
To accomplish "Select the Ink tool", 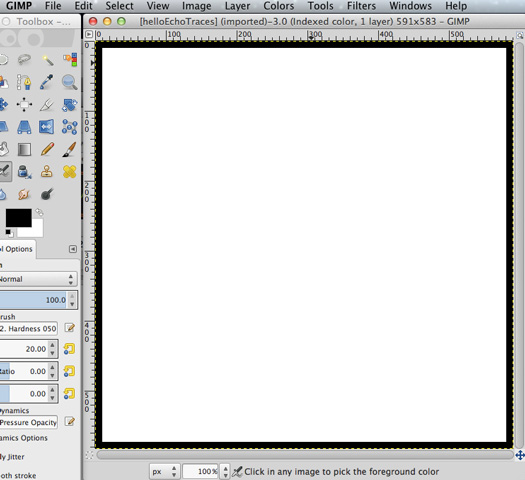I will (24, 172).
